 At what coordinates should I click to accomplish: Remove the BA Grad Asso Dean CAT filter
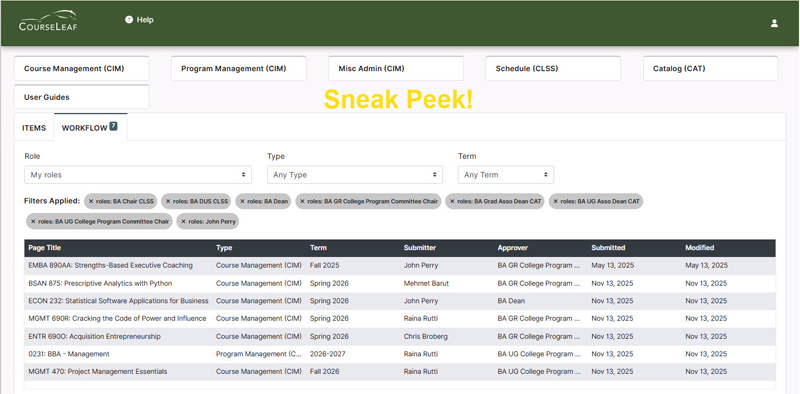453,202
